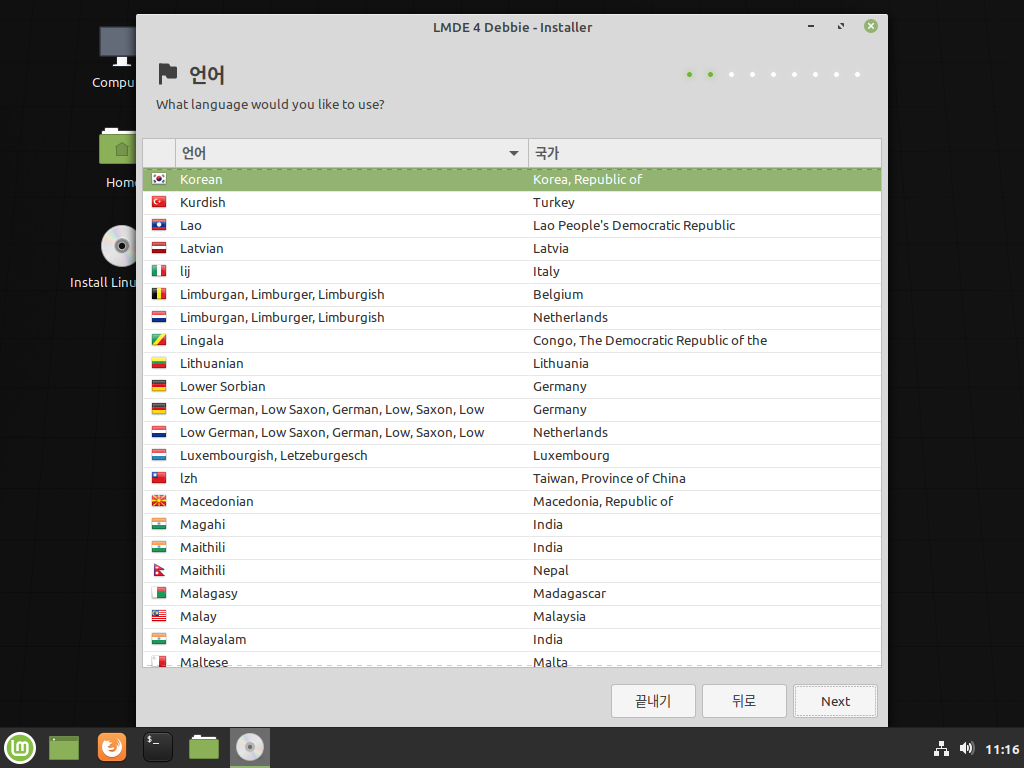Screen dimensions: 1024x768
Task: Click the Next button
Action: [x=835, y=701]
